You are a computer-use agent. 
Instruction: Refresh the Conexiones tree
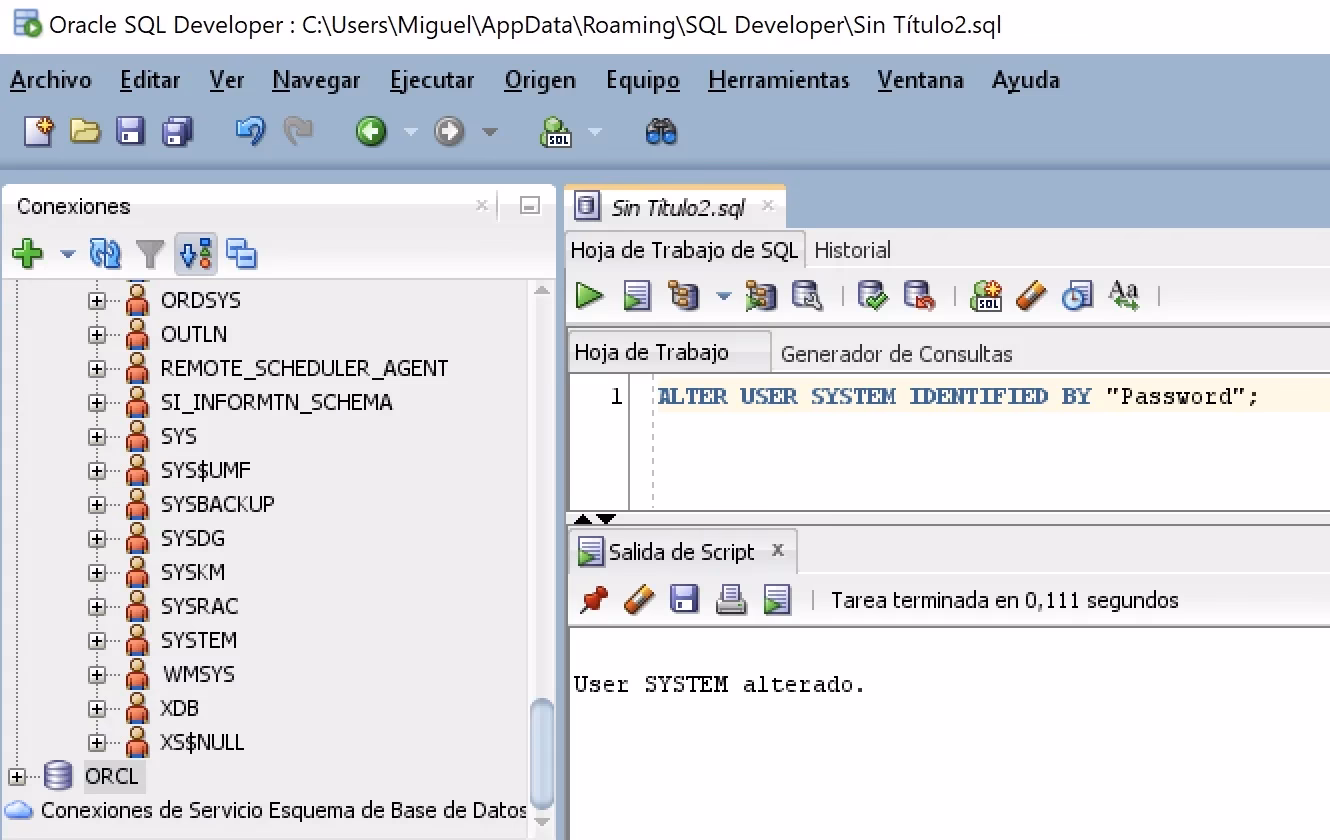point(105,254)
